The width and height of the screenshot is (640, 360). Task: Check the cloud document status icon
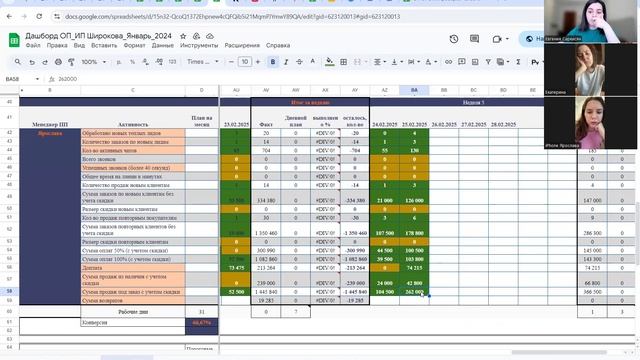point(210,36)
